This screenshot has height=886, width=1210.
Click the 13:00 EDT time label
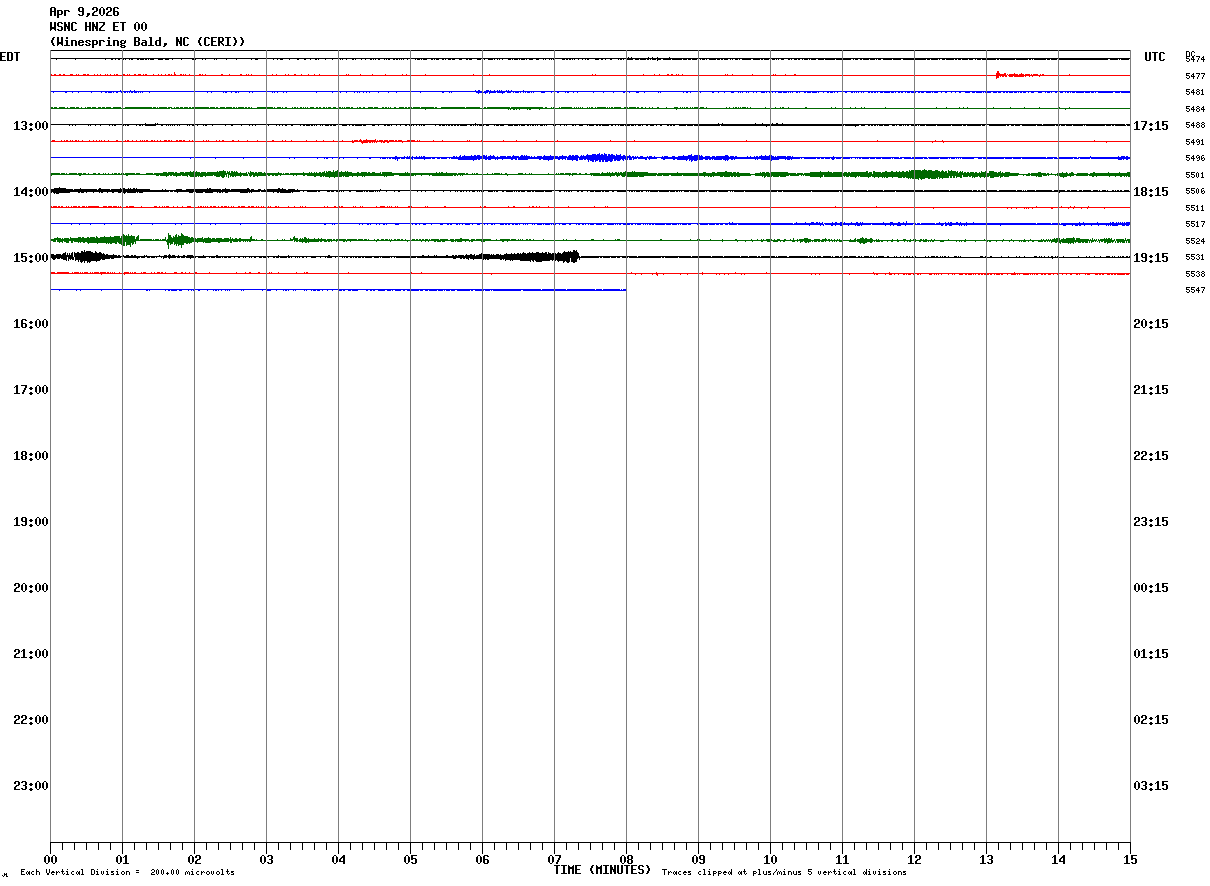(x=31, y=126)
